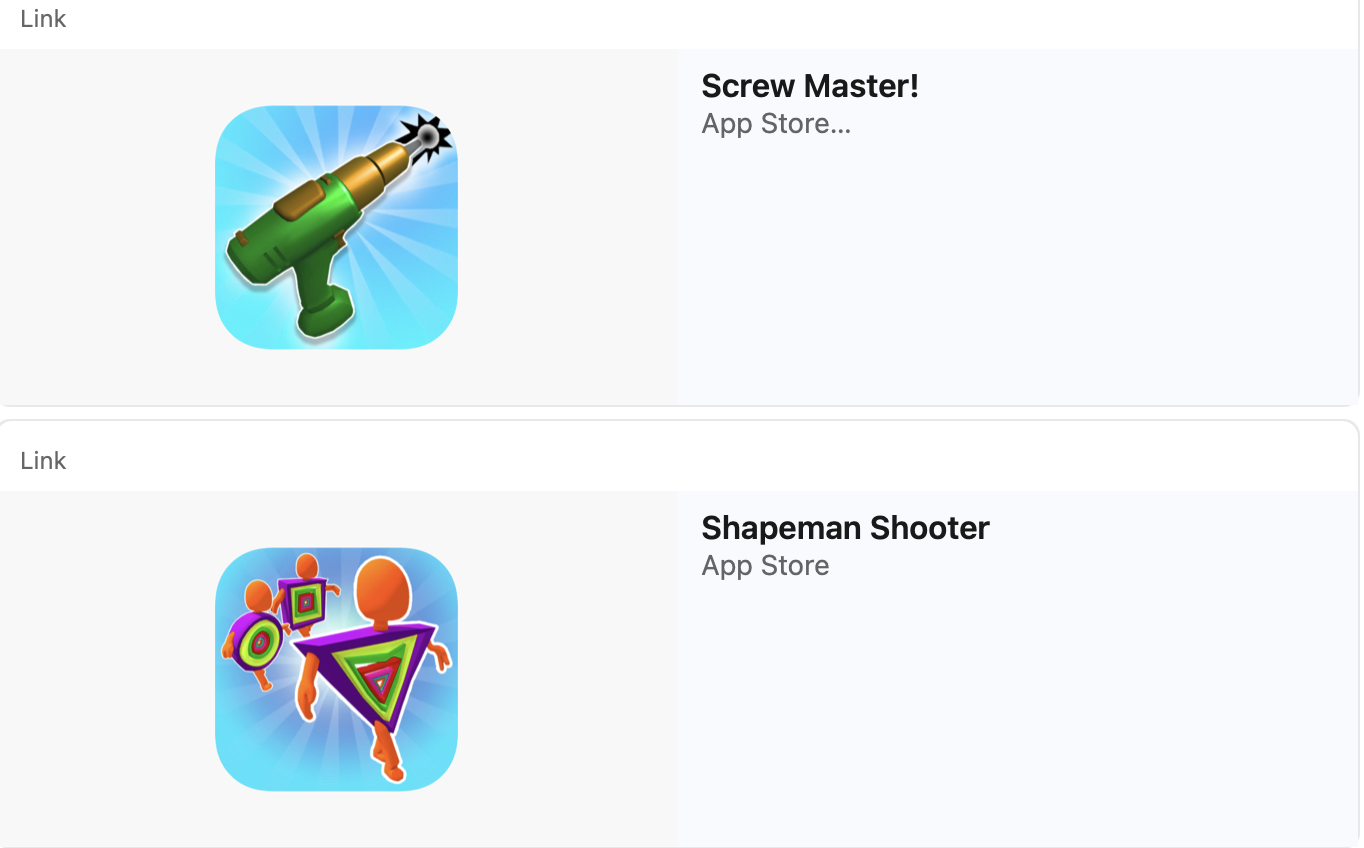Open the Screw Master app icon

click(336, 227)
